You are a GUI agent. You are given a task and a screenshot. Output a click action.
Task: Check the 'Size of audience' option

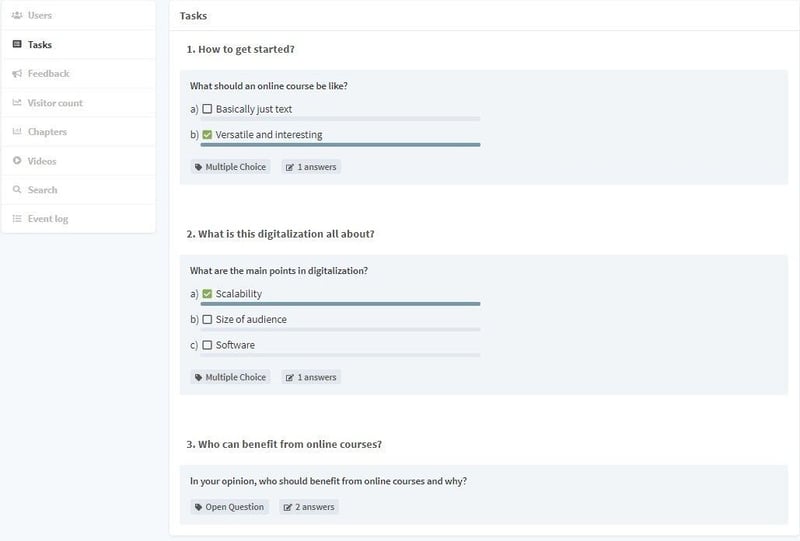coord(207,319)
